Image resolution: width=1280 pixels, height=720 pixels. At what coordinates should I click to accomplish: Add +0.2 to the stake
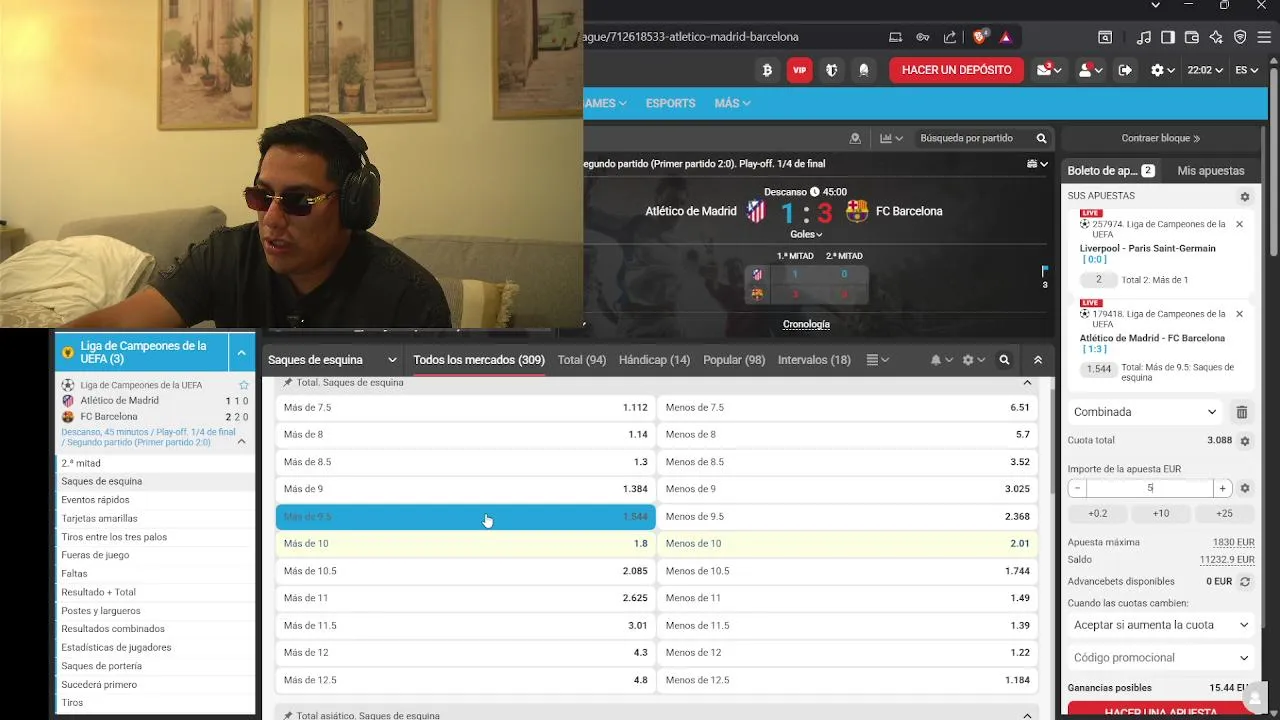click(1098, 513)
